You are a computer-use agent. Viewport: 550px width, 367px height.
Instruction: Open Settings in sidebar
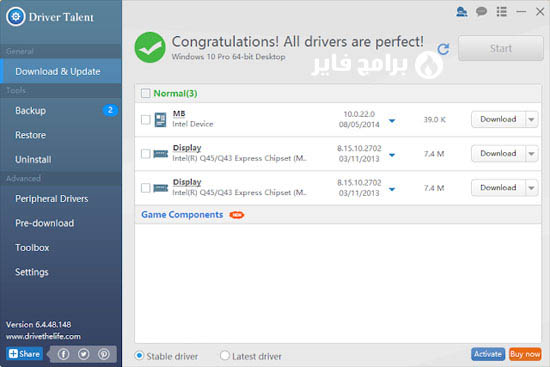point(61,272)
